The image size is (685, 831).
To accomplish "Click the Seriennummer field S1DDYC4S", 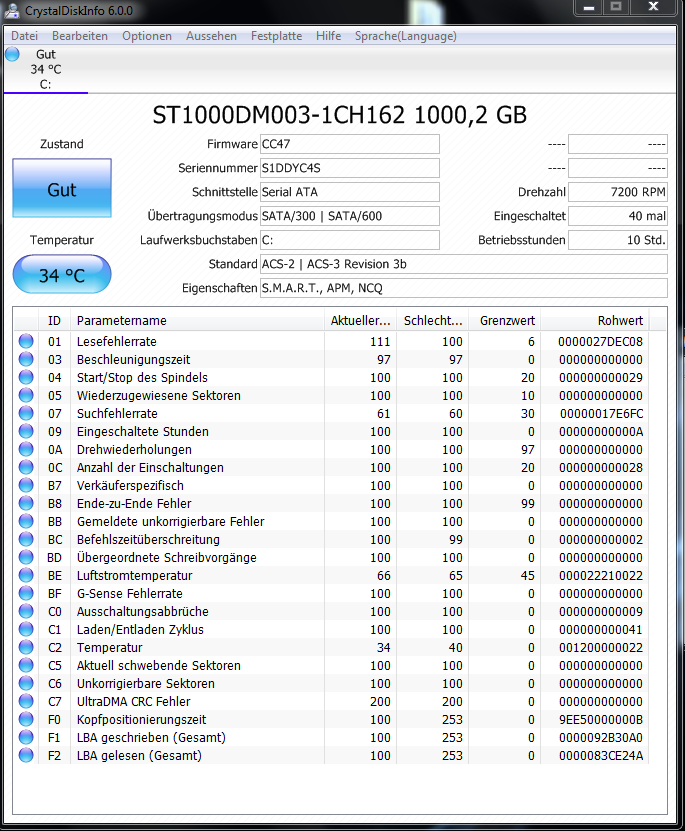I will [350, 168].
